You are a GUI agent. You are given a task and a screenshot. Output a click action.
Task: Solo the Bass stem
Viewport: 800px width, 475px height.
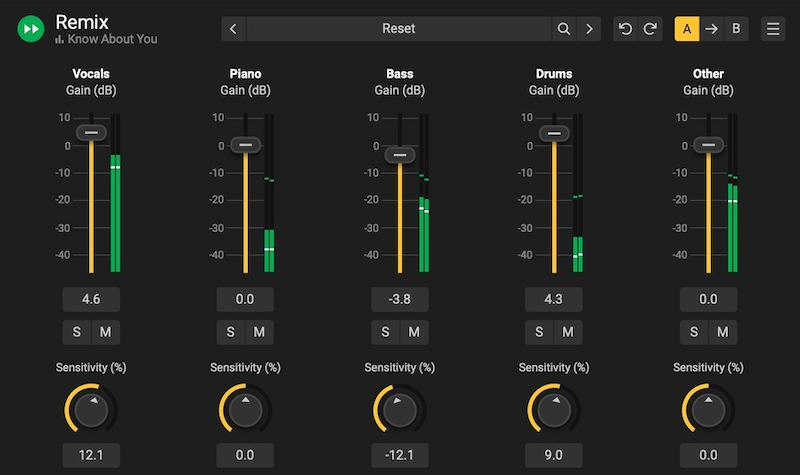[385, 332]
